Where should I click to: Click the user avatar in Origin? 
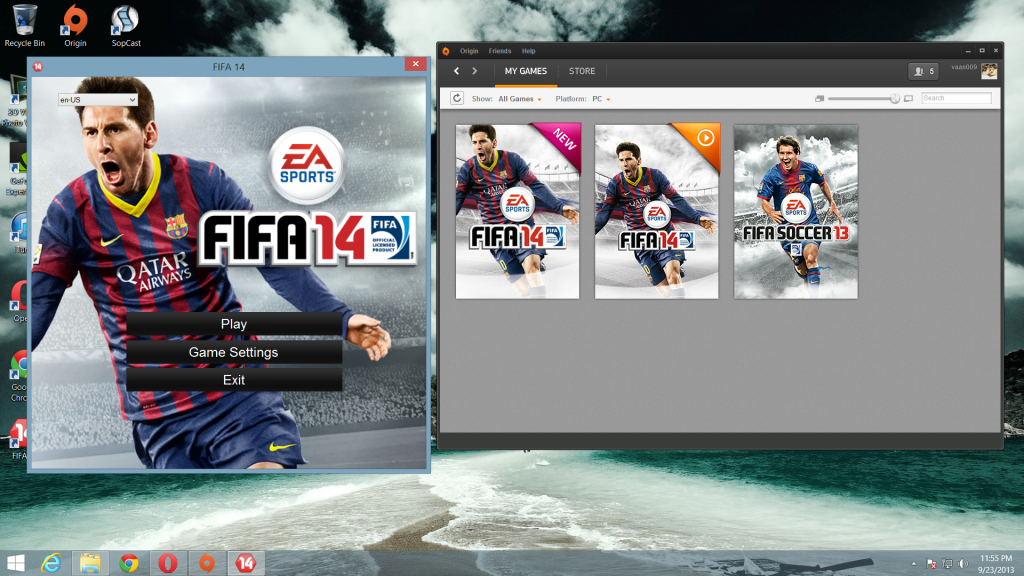(989, 71)
